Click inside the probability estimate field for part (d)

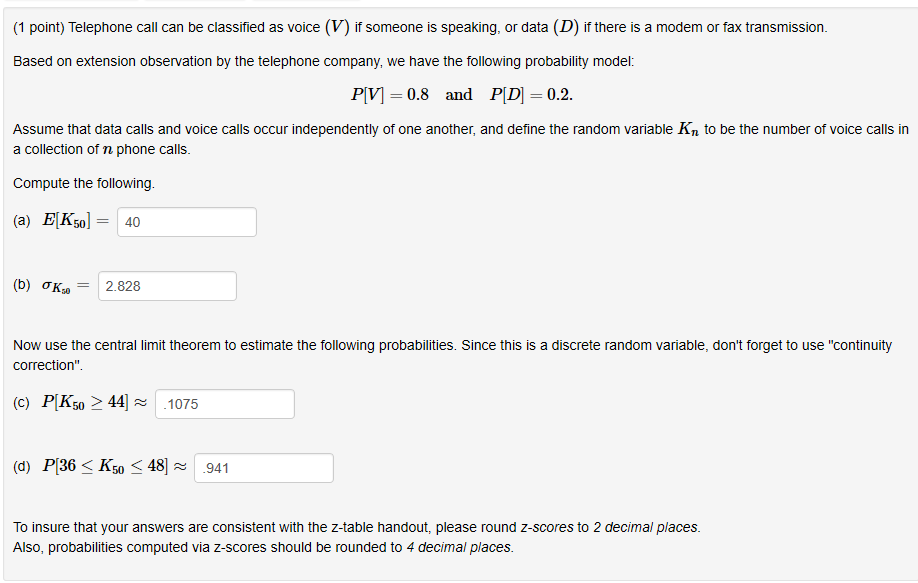[x=263, y=467]
